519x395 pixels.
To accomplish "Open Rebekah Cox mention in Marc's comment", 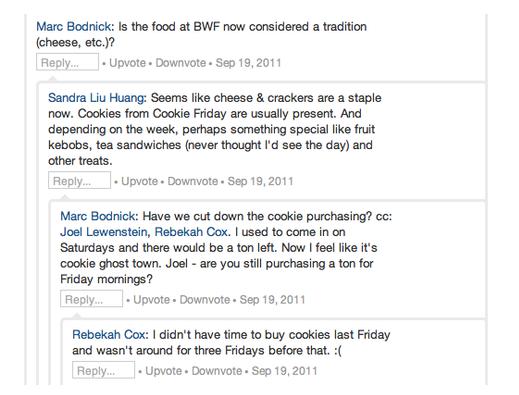I will click(x=191, y=232).
